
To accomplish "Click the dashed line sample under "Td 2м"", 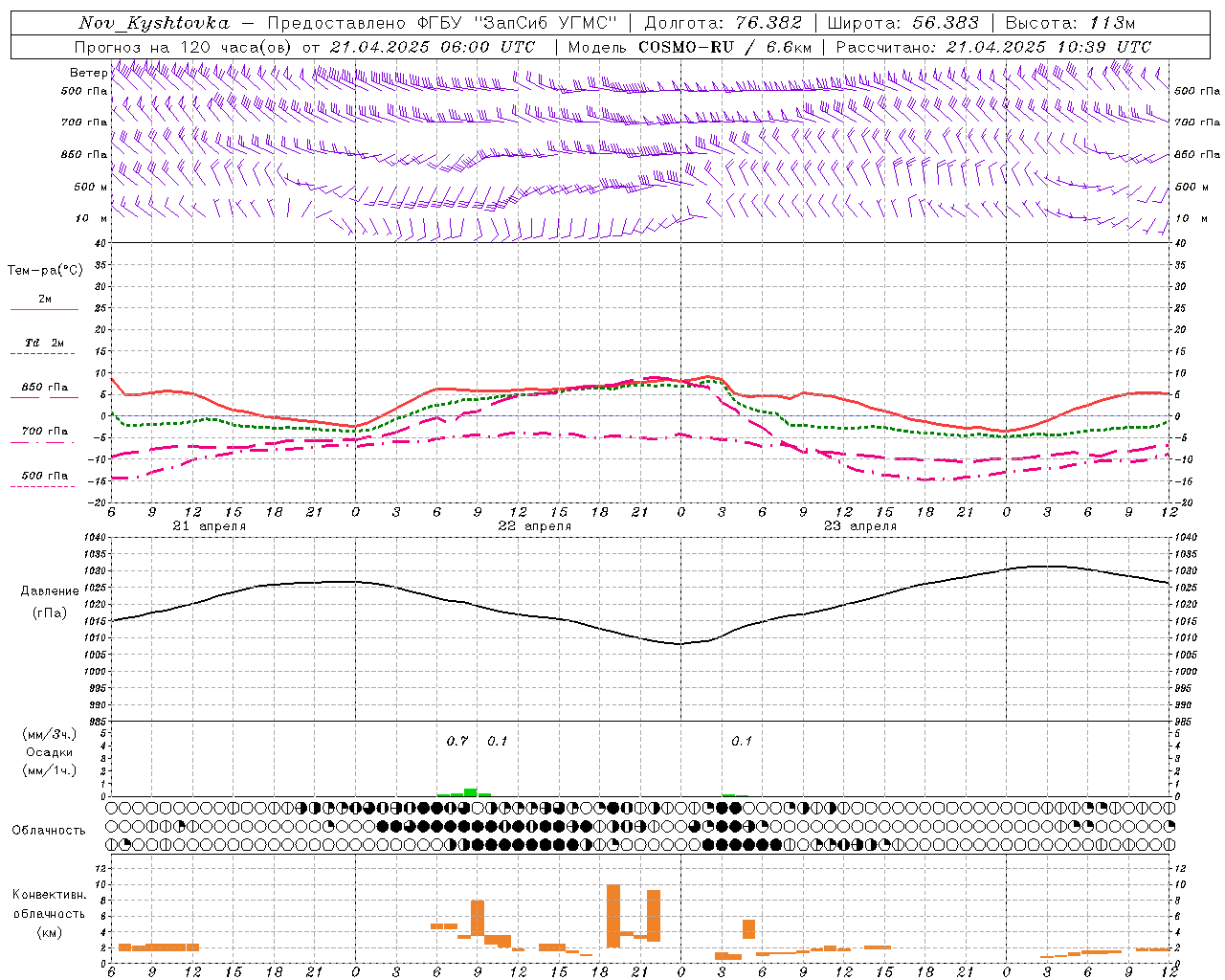I will 44,354.
